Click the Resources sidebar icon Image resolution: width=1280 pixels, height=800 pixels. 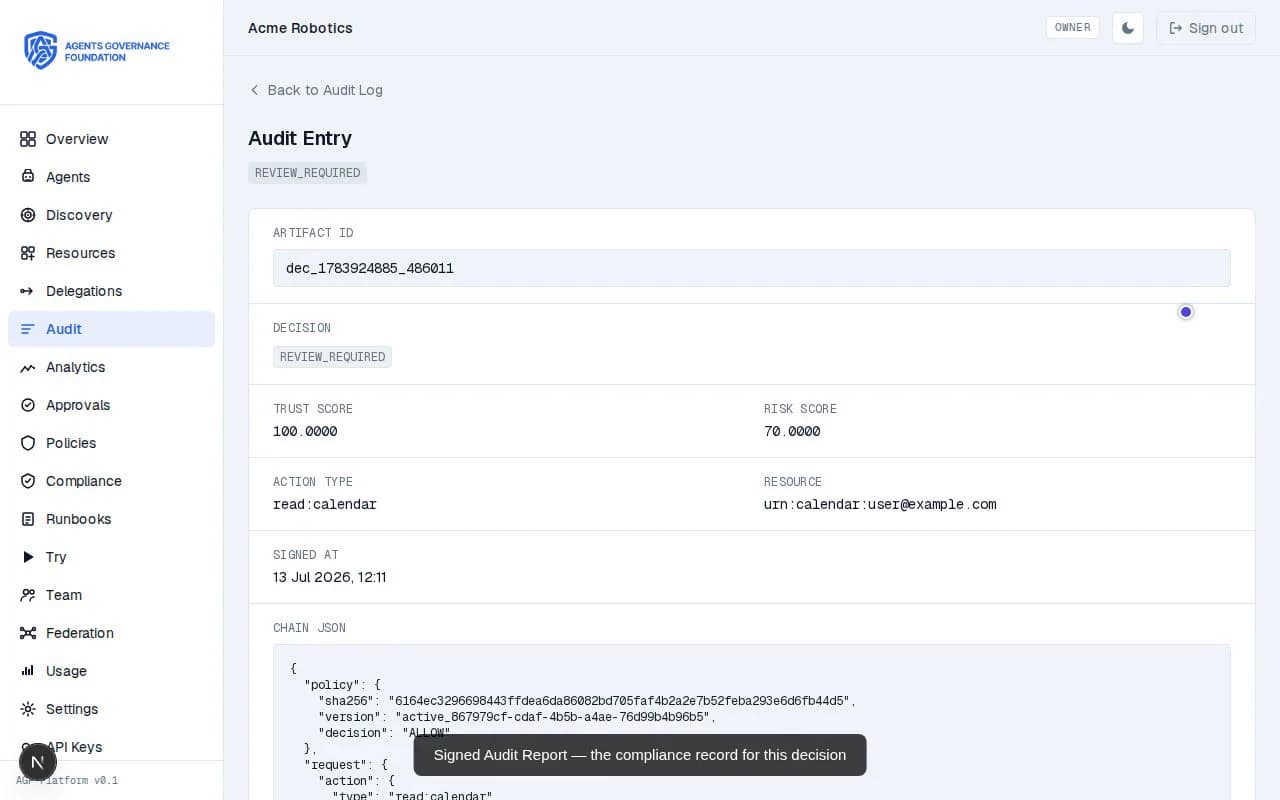click(x=28, y=253)
